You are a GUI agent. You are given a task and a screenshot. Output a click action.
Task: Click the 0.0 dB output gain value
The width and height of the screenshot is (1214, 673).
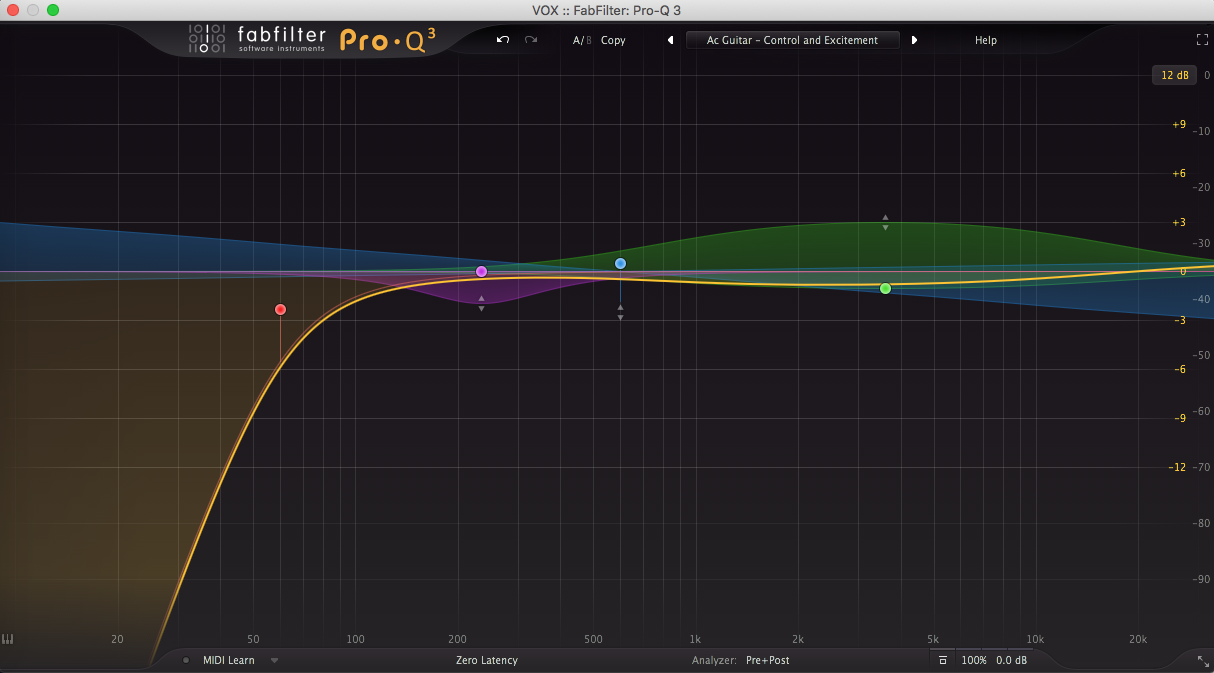(1012, 660)
